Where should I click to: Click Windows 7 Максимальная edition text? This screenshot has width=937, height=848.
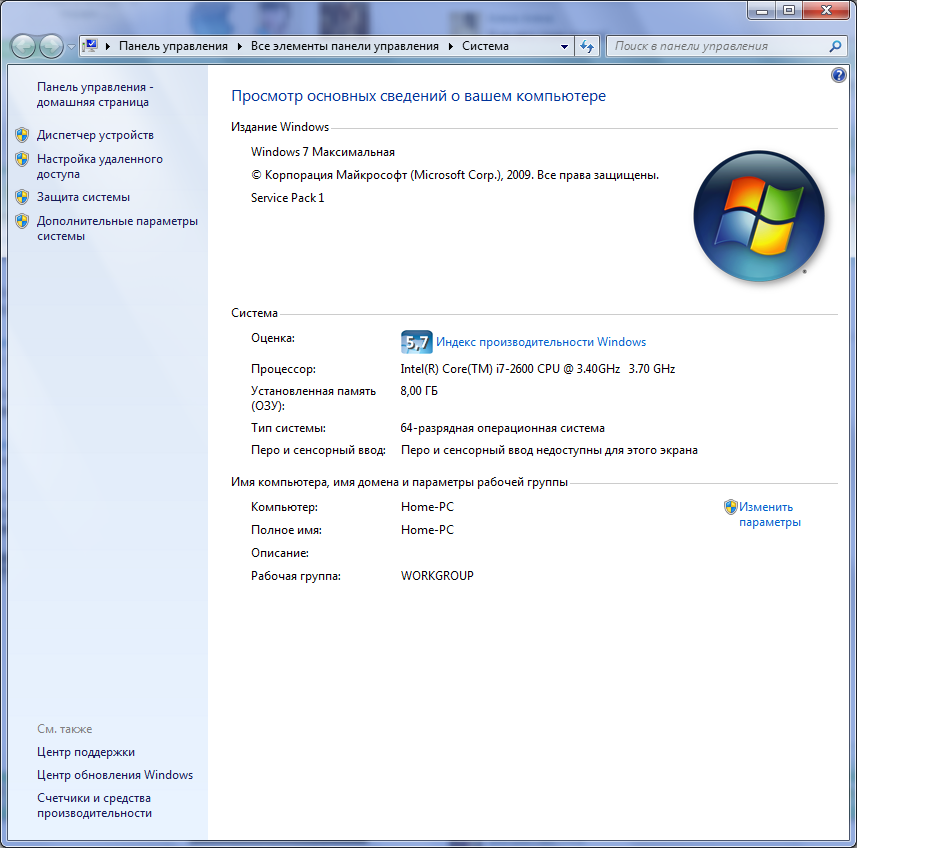323,152
